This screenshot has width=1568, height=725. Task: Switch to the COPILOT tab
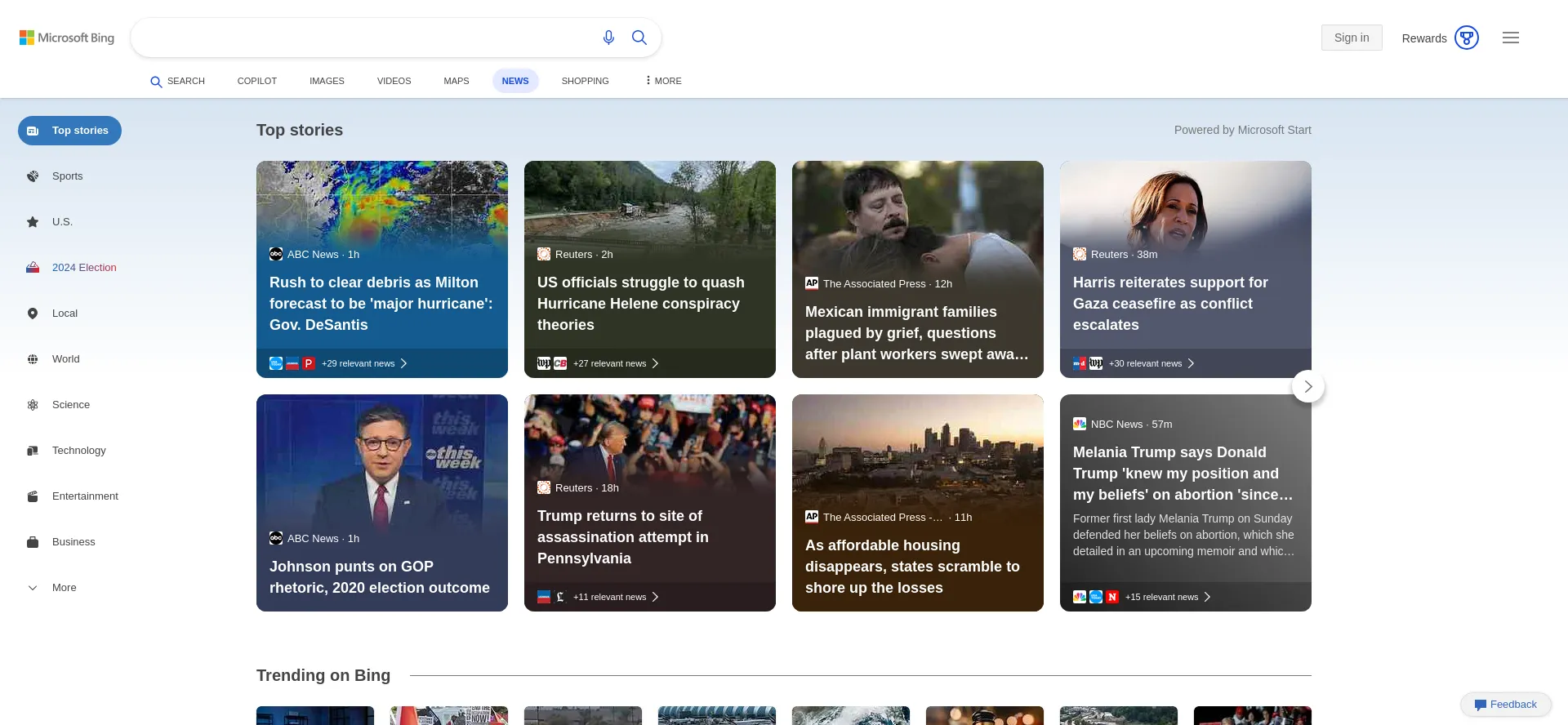(x=257, y=81)
